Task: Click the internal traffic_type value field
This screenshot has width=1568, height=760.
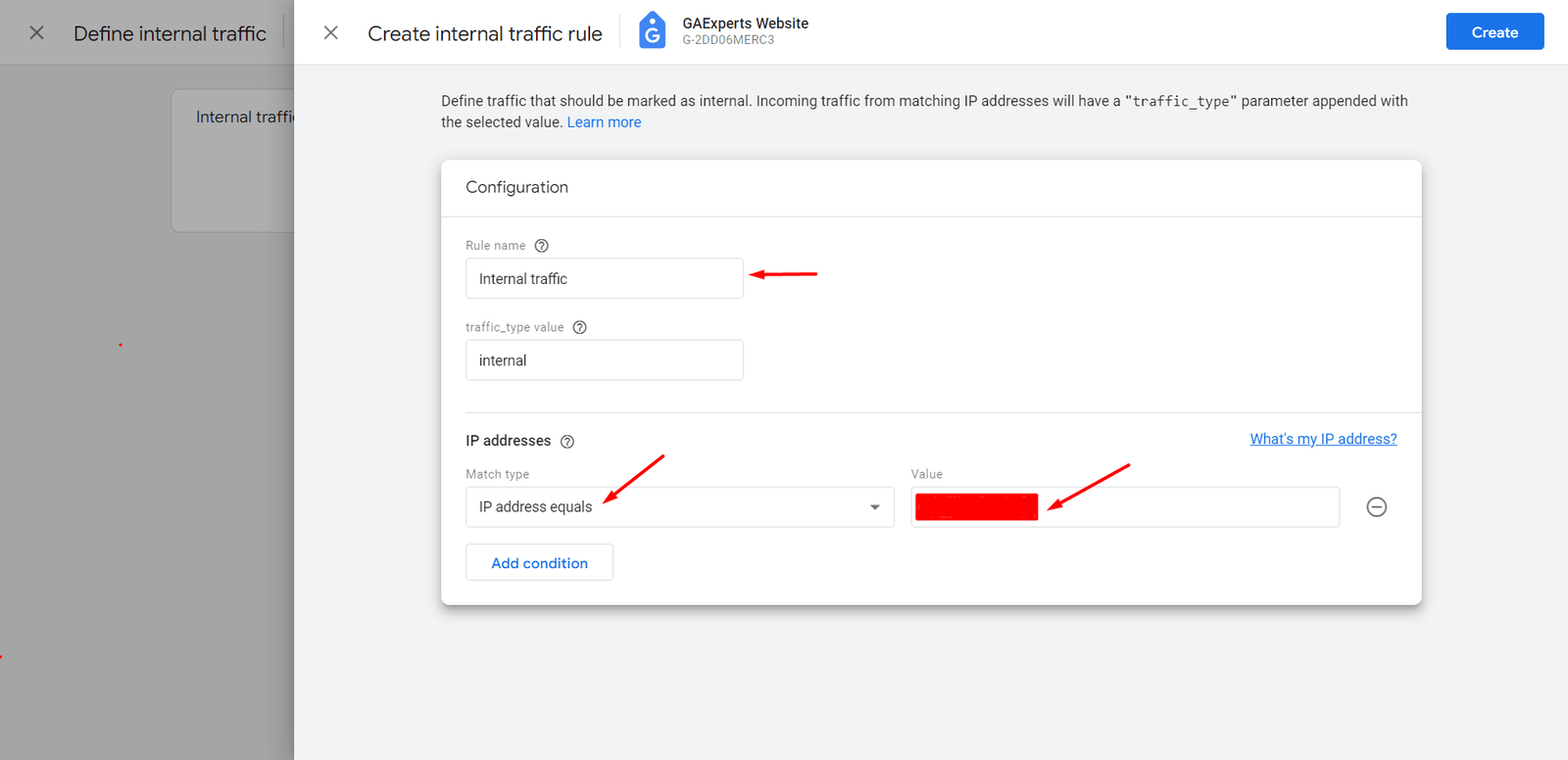Action: click(604, 359)
